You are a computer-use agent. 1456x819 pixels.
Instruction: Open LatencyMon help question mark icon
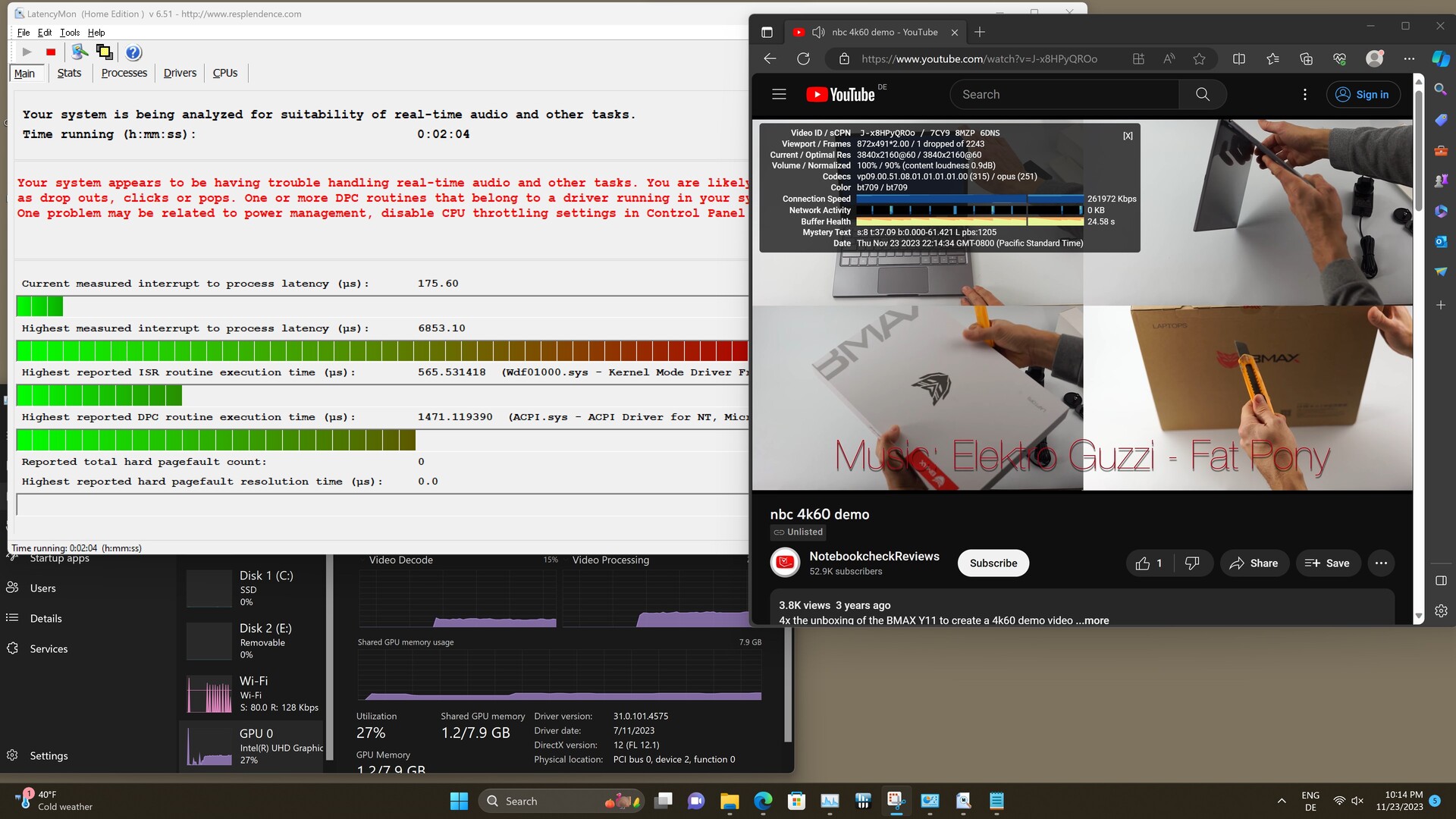pyautogui.click(x=133, y=52)
